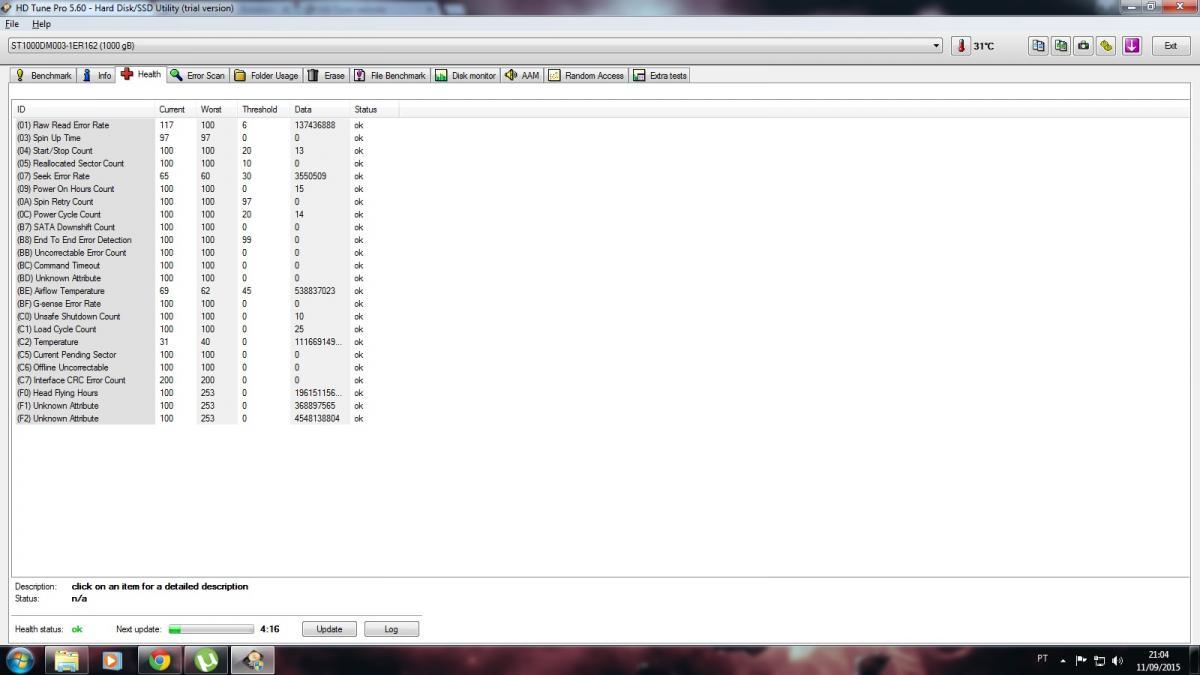Switch to the Info tab
This screenshot has height=675, width=1200.
[x=97, y=75]
